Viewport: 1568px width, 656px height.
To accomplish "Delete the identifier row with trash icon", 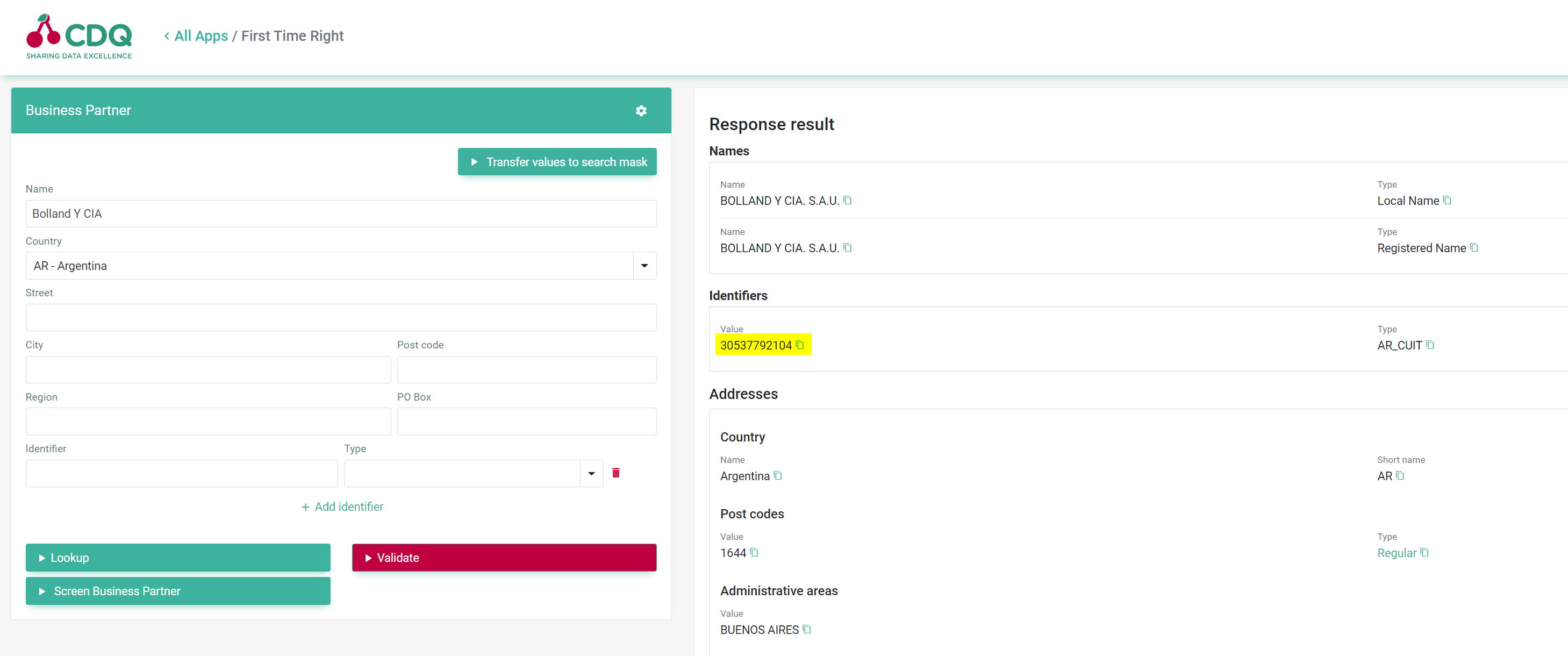I will point(615,473).
